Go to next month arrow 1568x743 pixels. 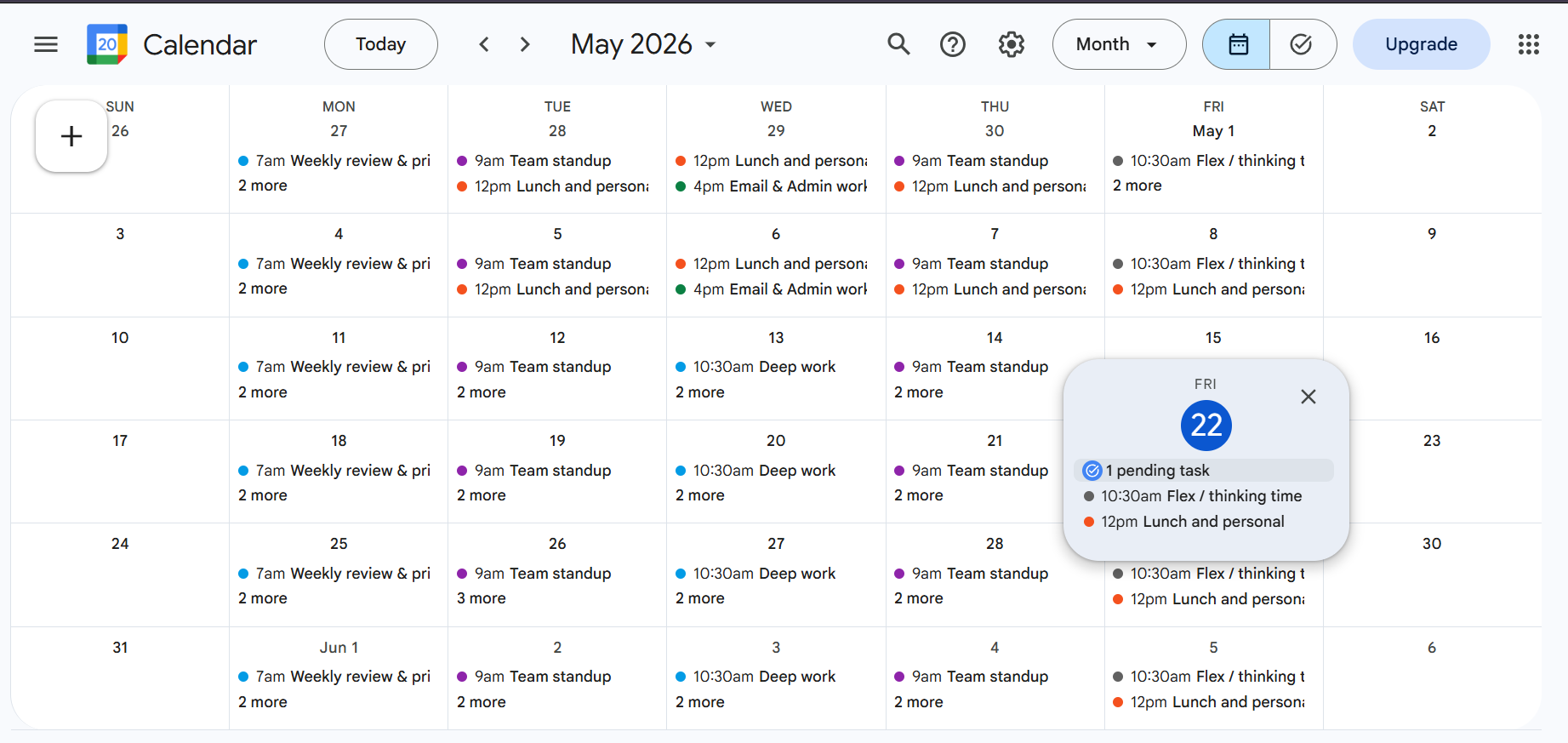[x=525, y=44]
